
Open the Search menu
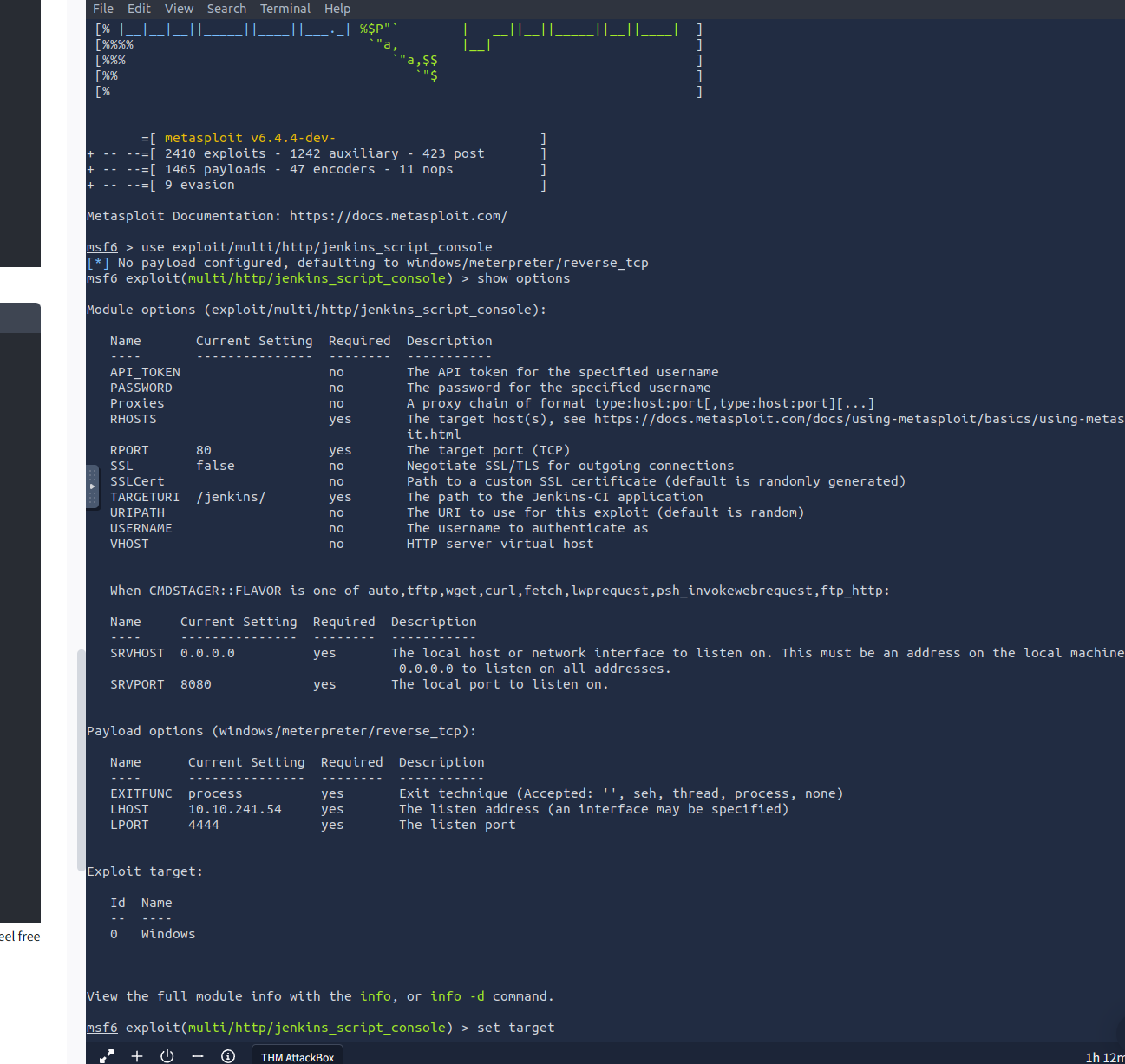(226, 9)
